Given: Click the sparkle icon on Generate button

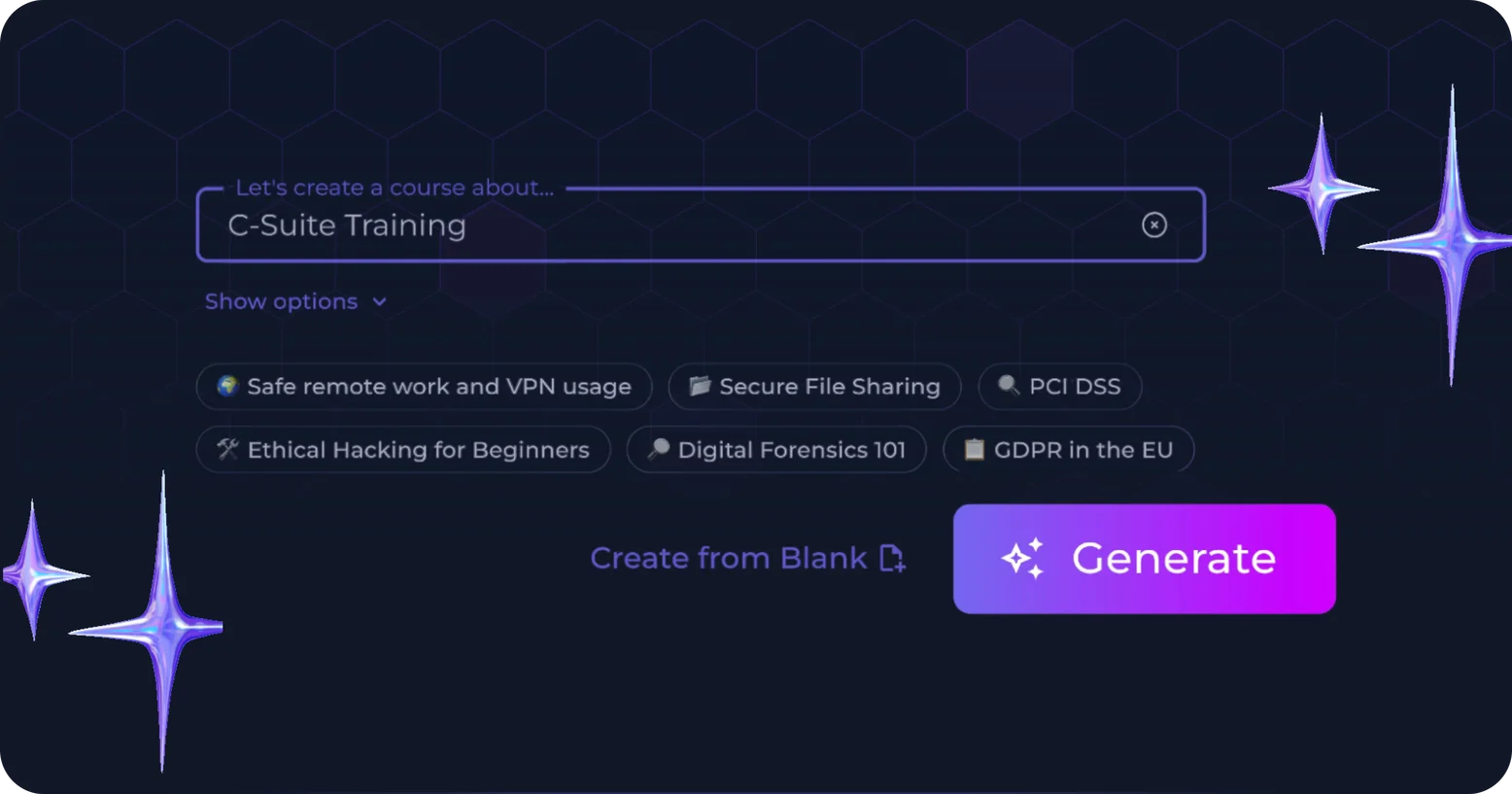Looking at the screenshot, I should (1022, 559).
